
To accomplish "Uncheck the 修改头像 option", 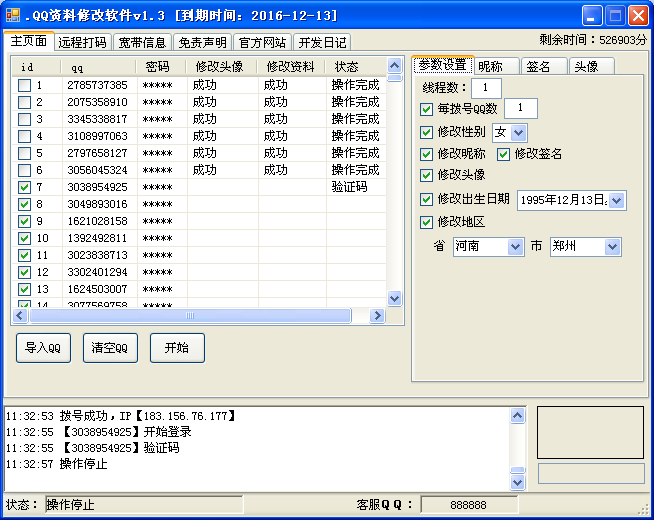I will [427, 175].
